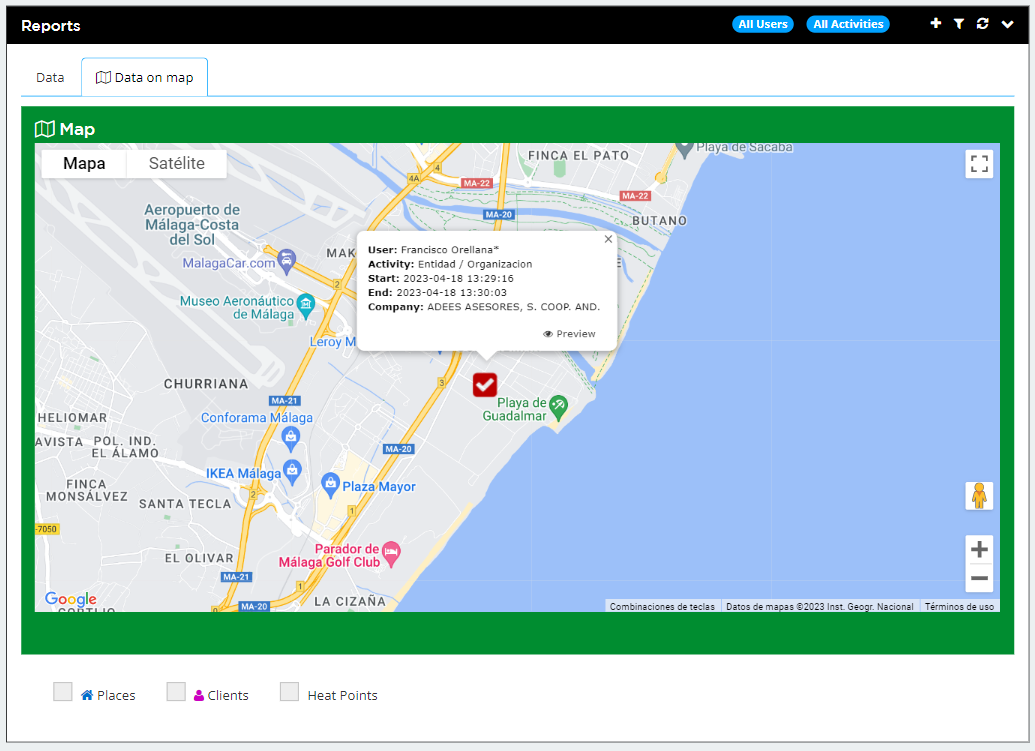Click the Parador de Málaga Golf Club pin
The height and width of the screenshot is (751, 1035).
391,554
